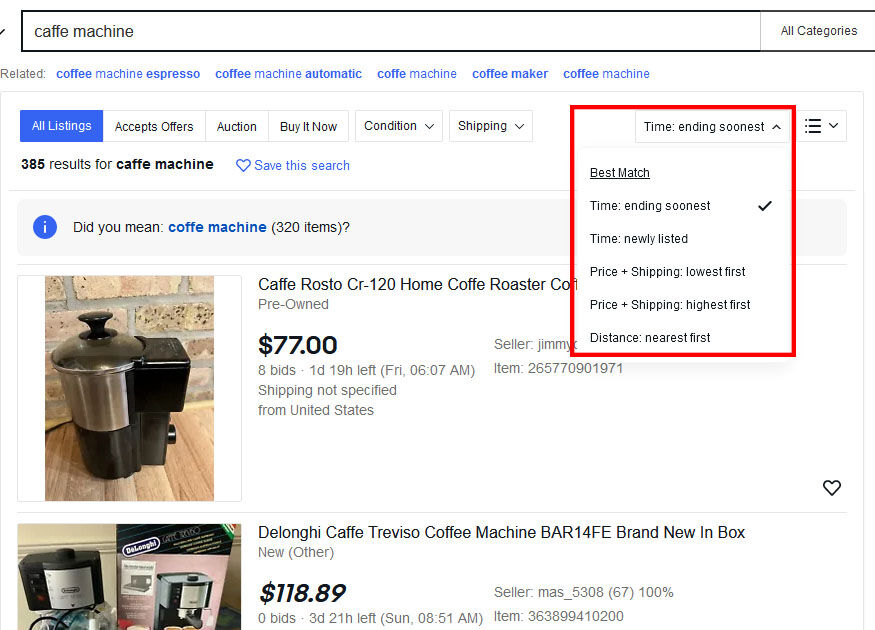Select Time: newly listed sort option
Image resolution: width=875 pixels, height=630 pixels.
coord(638,239)
